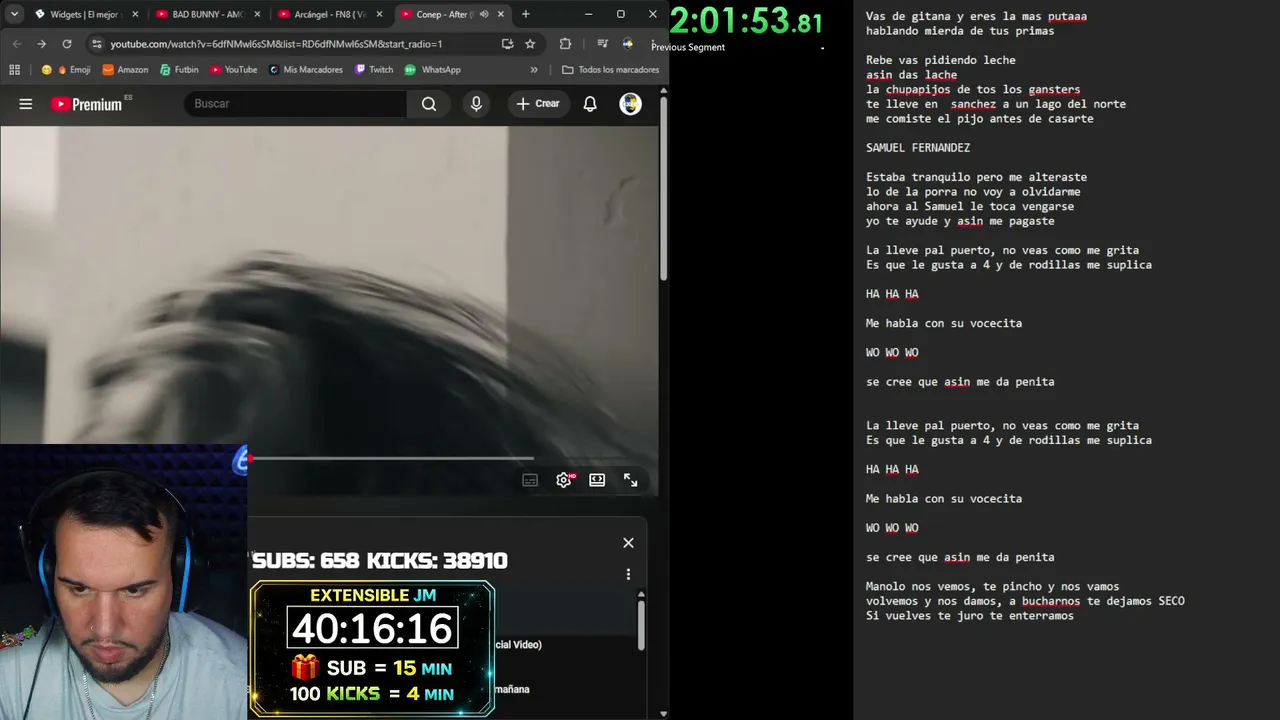Close the Conep - After tab
This screenshot has width=1280, height=720.
[501, 14]
